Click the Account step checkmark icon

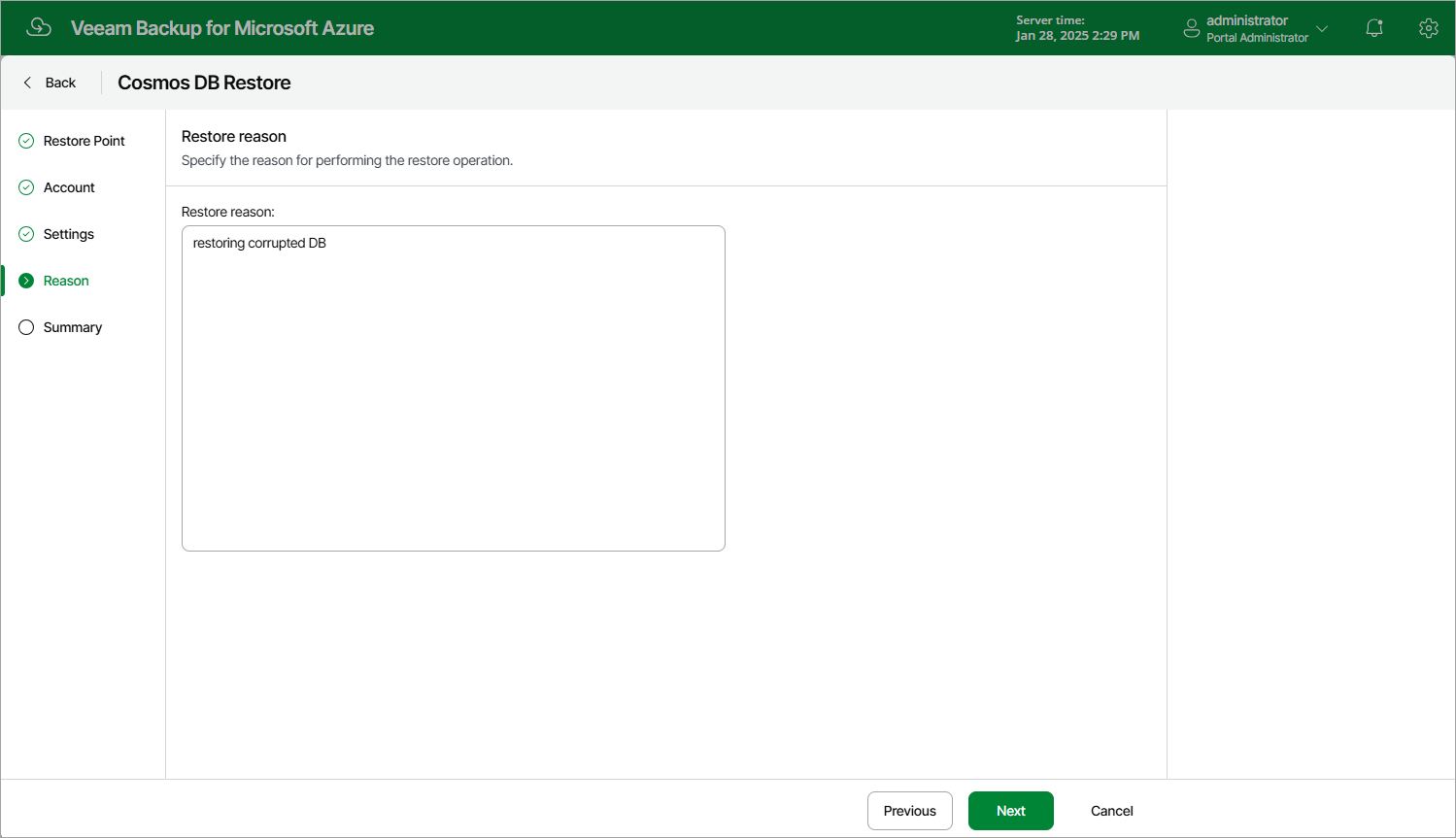coord(26,187)
